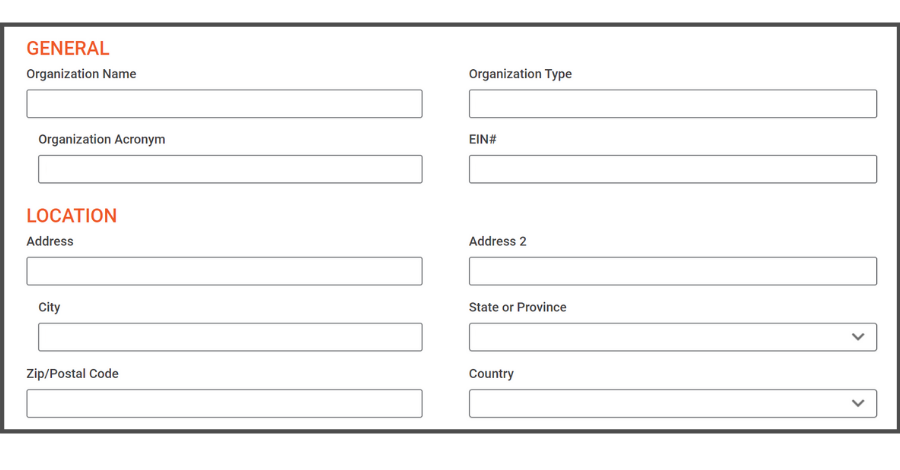Click the State or Province chevron arrow
The width and height of the screenshot is (900, 470).
coord(858,337)
